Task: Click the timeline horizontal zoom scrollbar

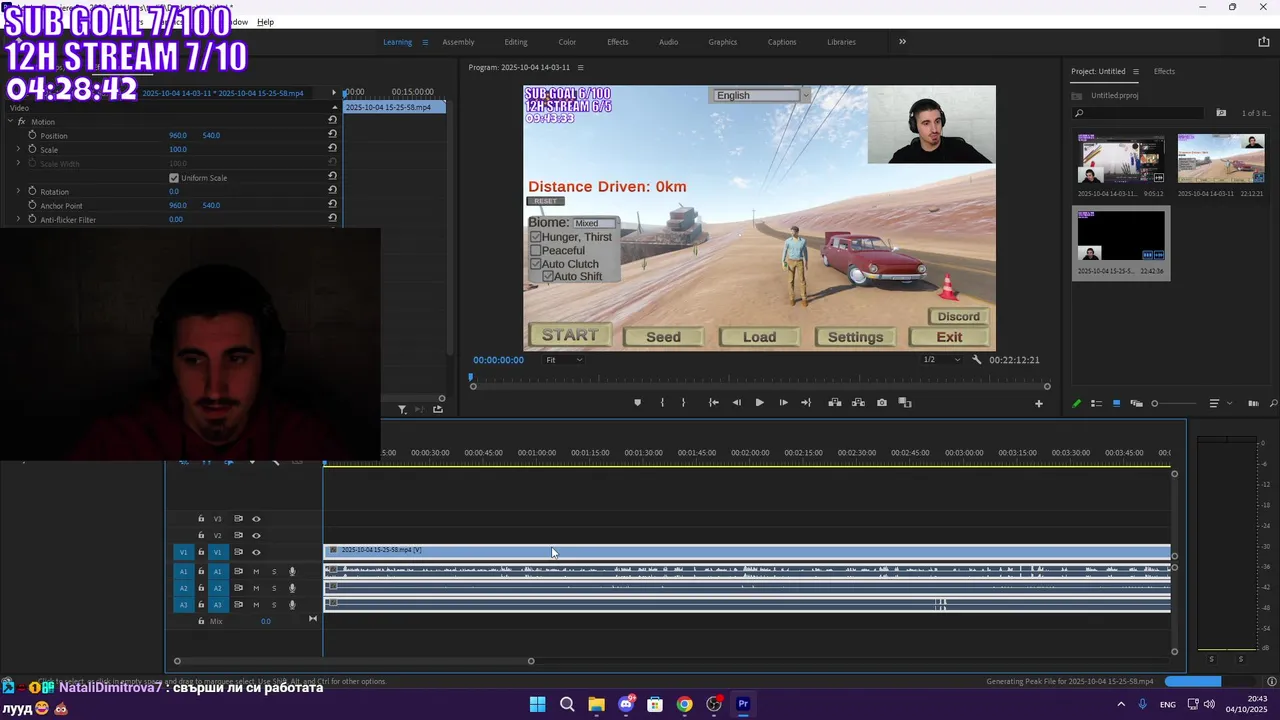Action: point(354,661)
